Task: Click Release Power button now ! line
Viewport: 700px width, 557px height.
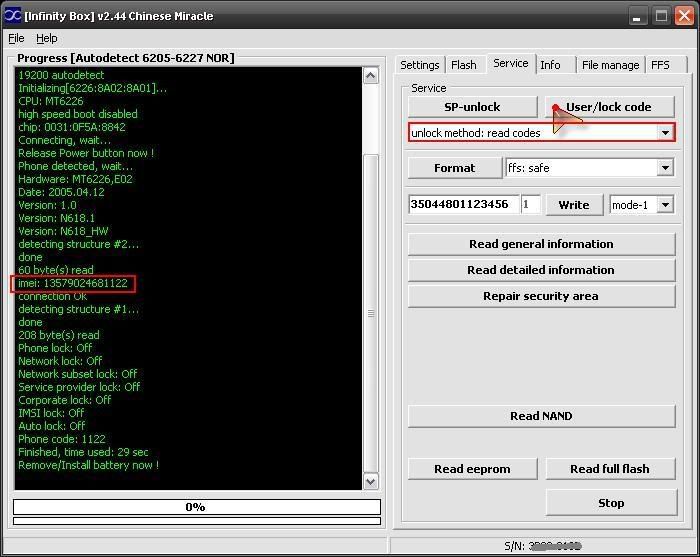Action: tap(86, 153)
